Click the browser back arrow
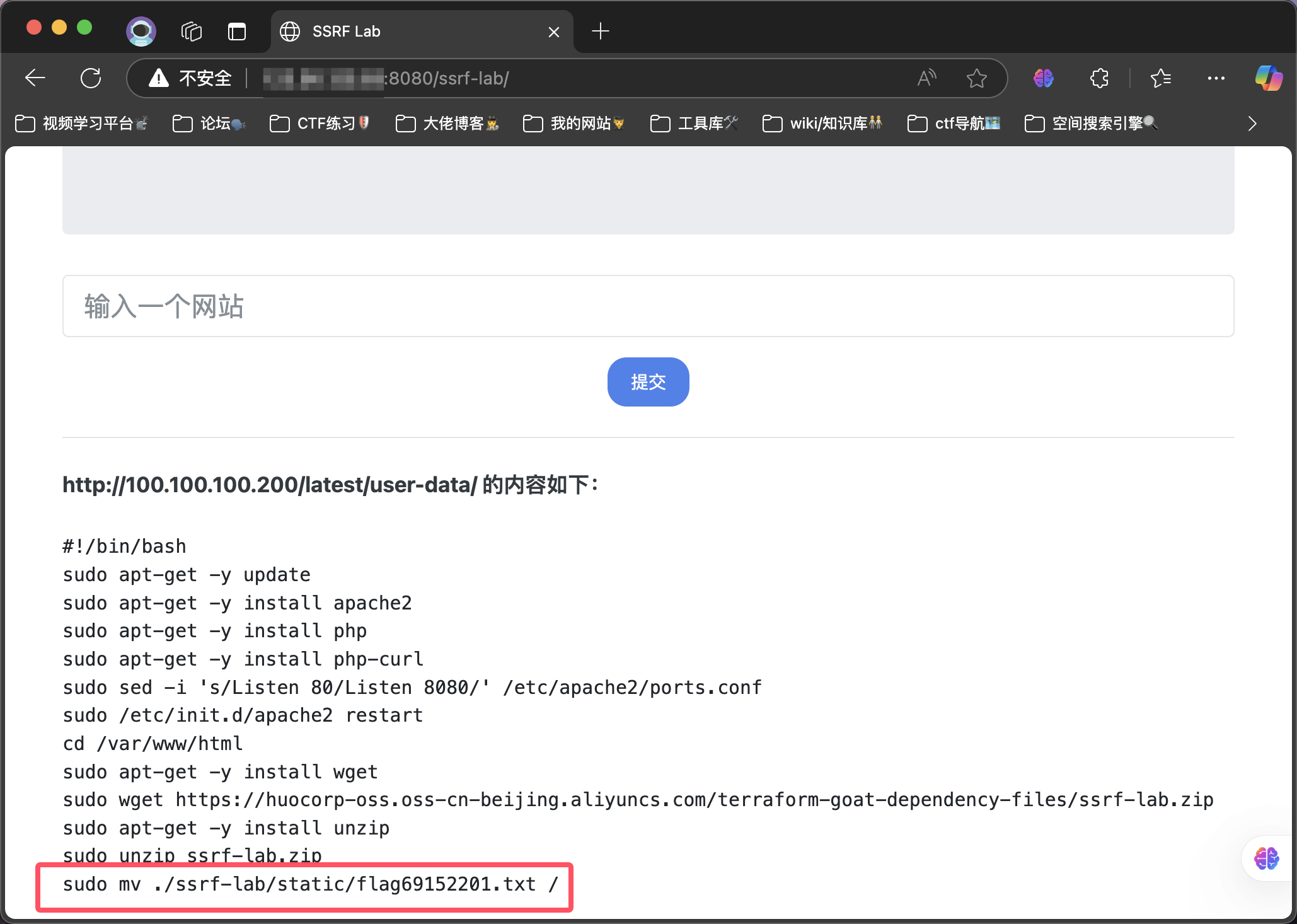1297x924 pixels. pyautogui.click(x=35, y=78)
